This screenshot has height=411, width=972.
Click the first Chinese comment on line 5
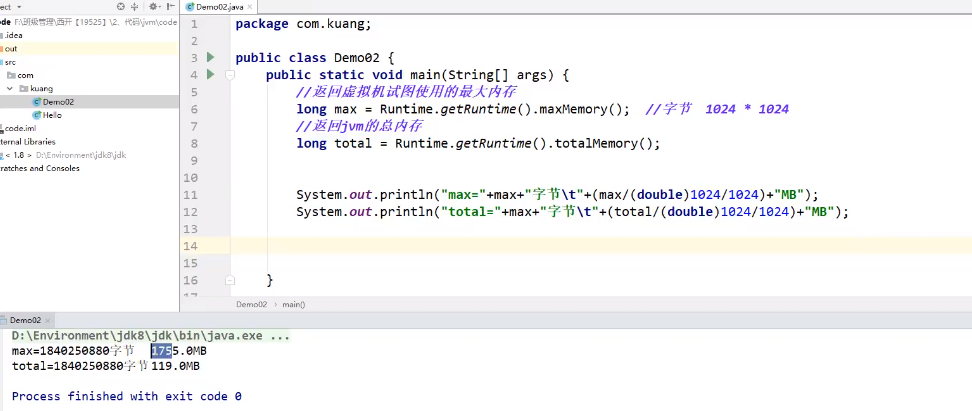coord(406,92)
